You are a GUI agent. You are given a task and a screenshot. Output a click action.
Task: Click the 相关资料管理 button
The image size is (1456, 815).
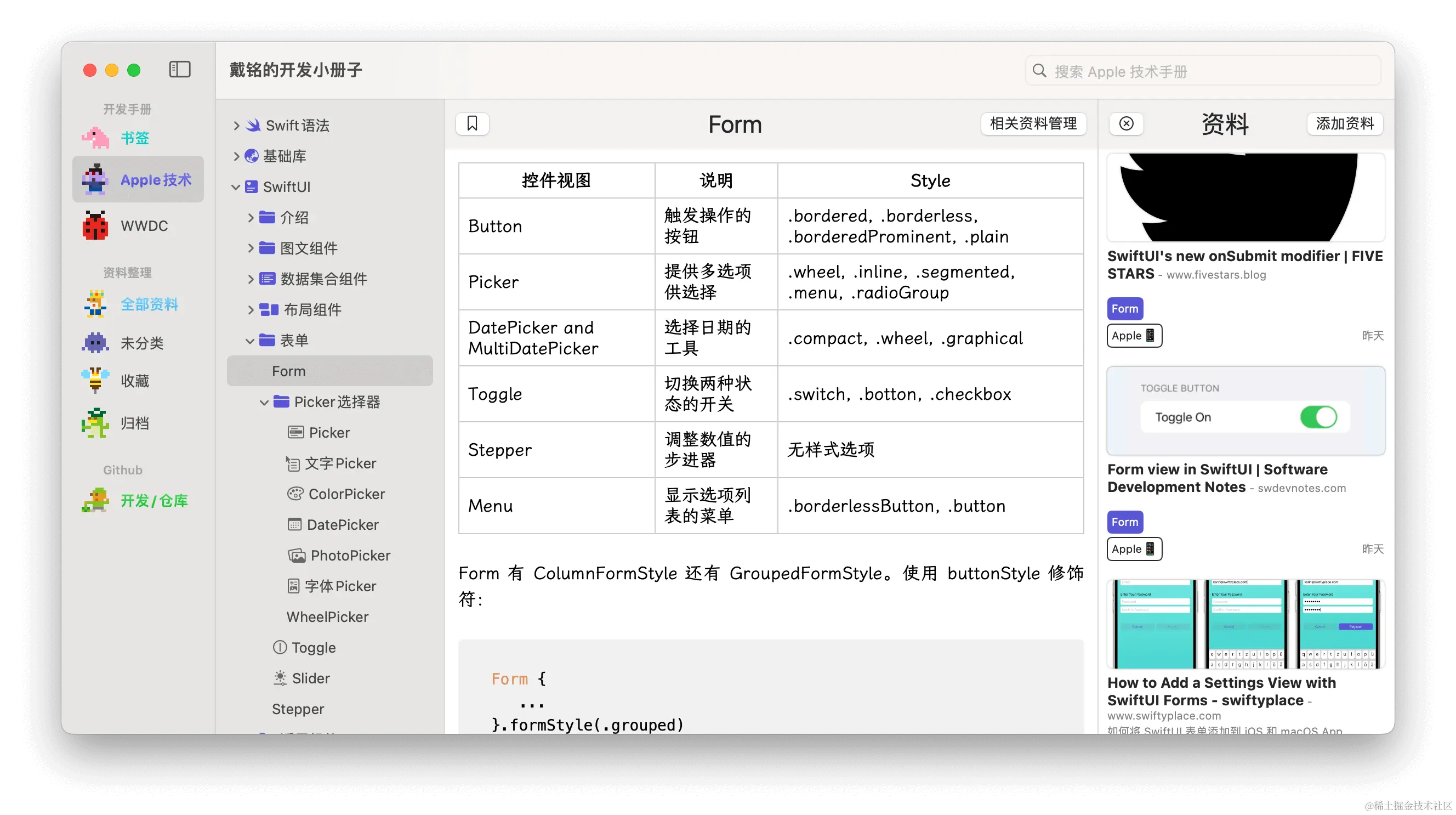(1033, 124)
